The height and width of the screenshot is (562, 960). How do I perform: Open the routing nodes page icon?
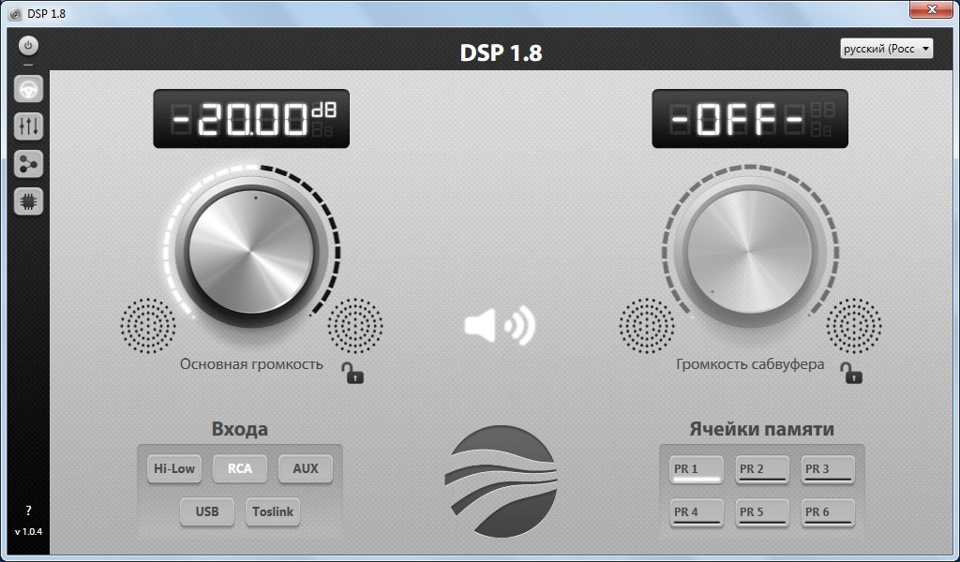pos(28,164)
